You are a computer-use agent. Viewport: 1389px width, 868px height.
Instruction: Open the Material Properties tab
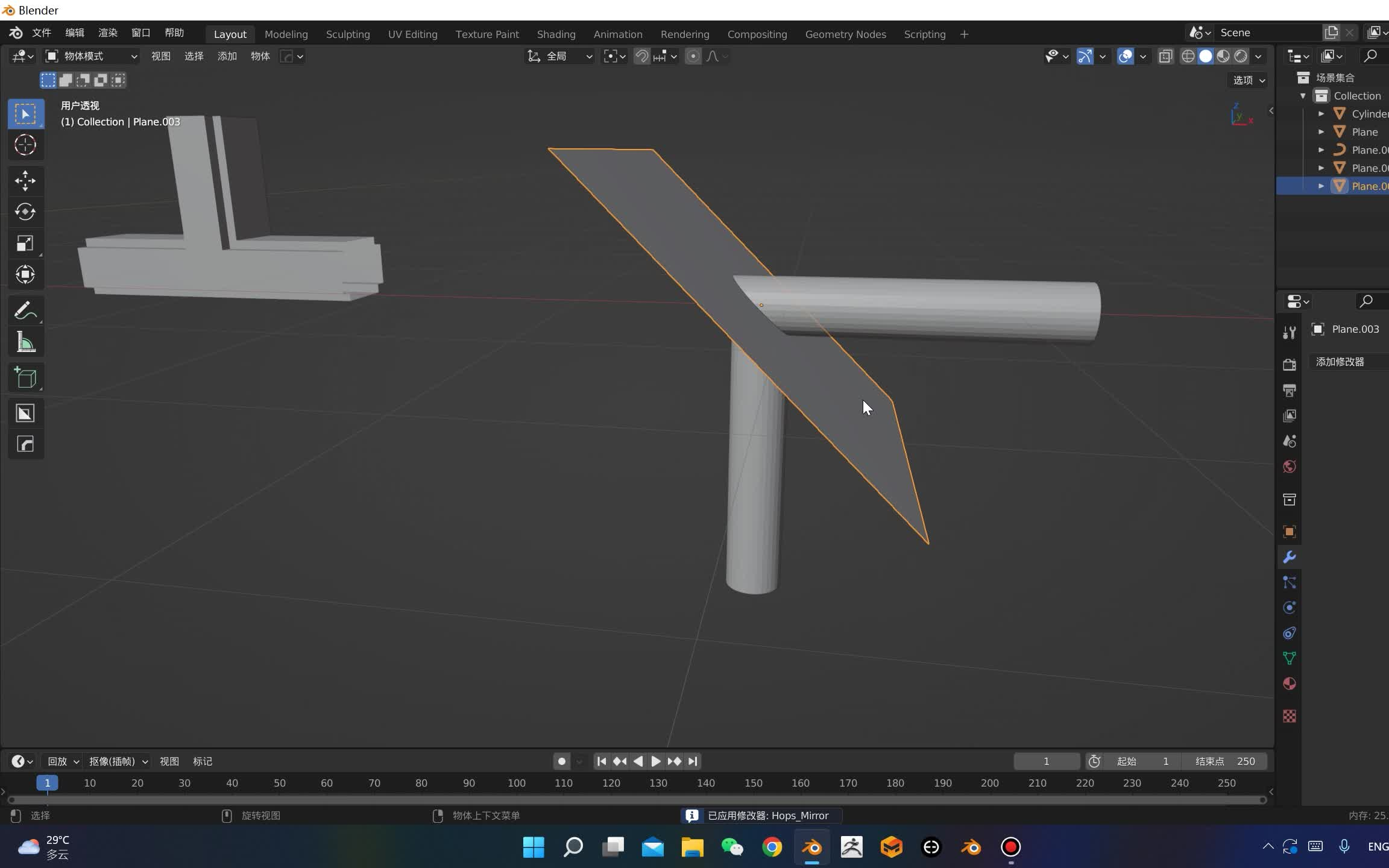pos(1290,684)
